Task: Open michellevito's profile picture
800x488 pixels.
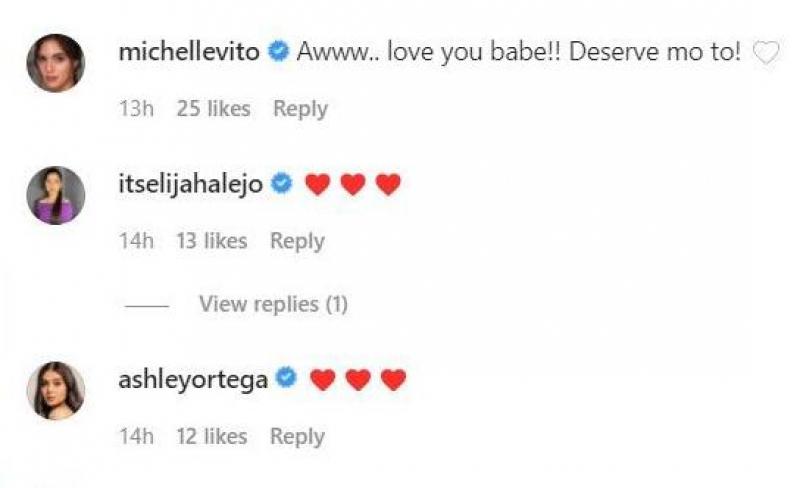Action: click(x=55, y=62)
